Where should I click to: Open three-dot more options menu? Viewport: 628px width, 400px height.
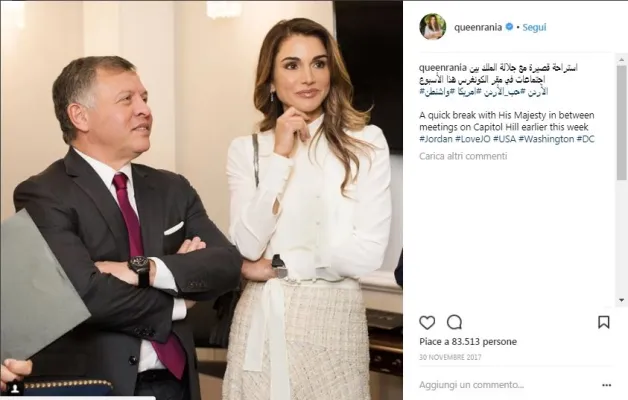pyautogui.click(x=606, y=385)
